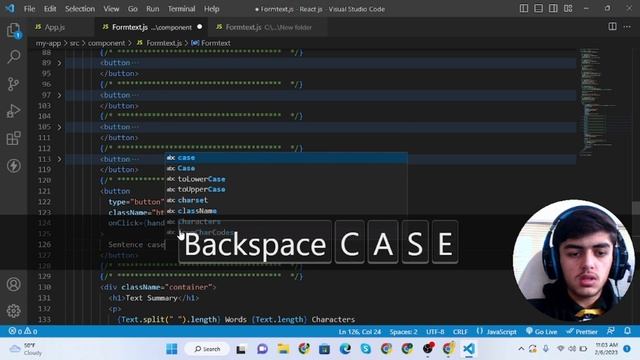Select capitalized 'Case' suggestion
The height and width of the screenshot is (360, 640).
click(x=286, y=168)
